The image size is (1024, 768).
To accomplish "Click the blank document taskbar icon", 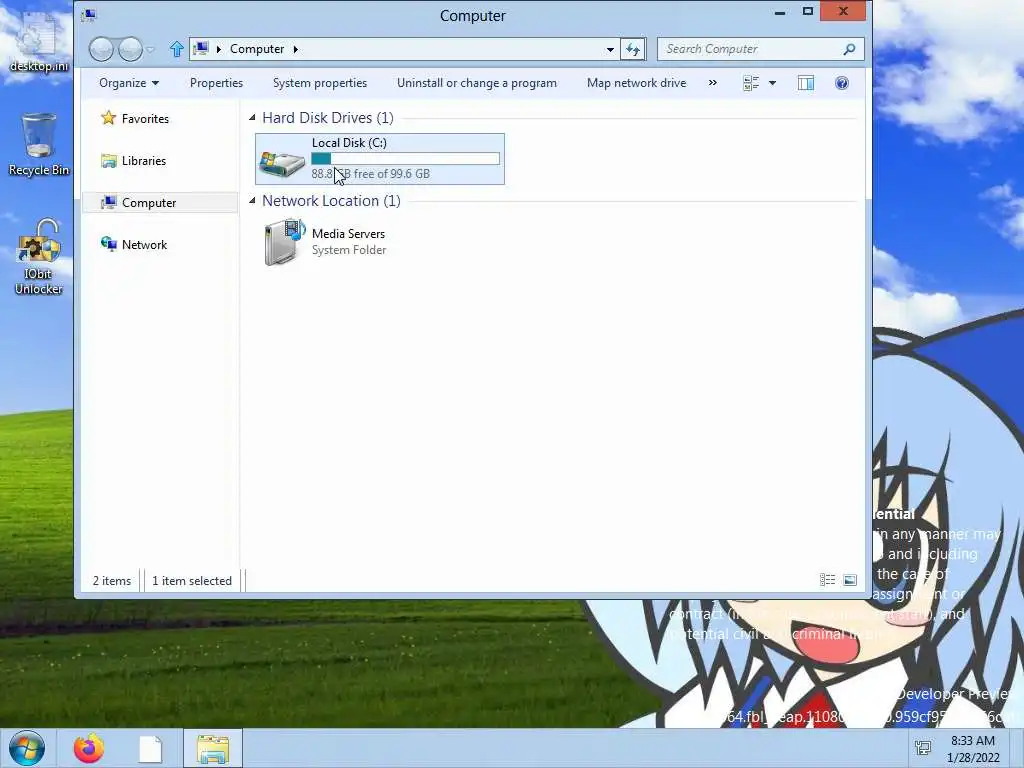I will 150,749.
